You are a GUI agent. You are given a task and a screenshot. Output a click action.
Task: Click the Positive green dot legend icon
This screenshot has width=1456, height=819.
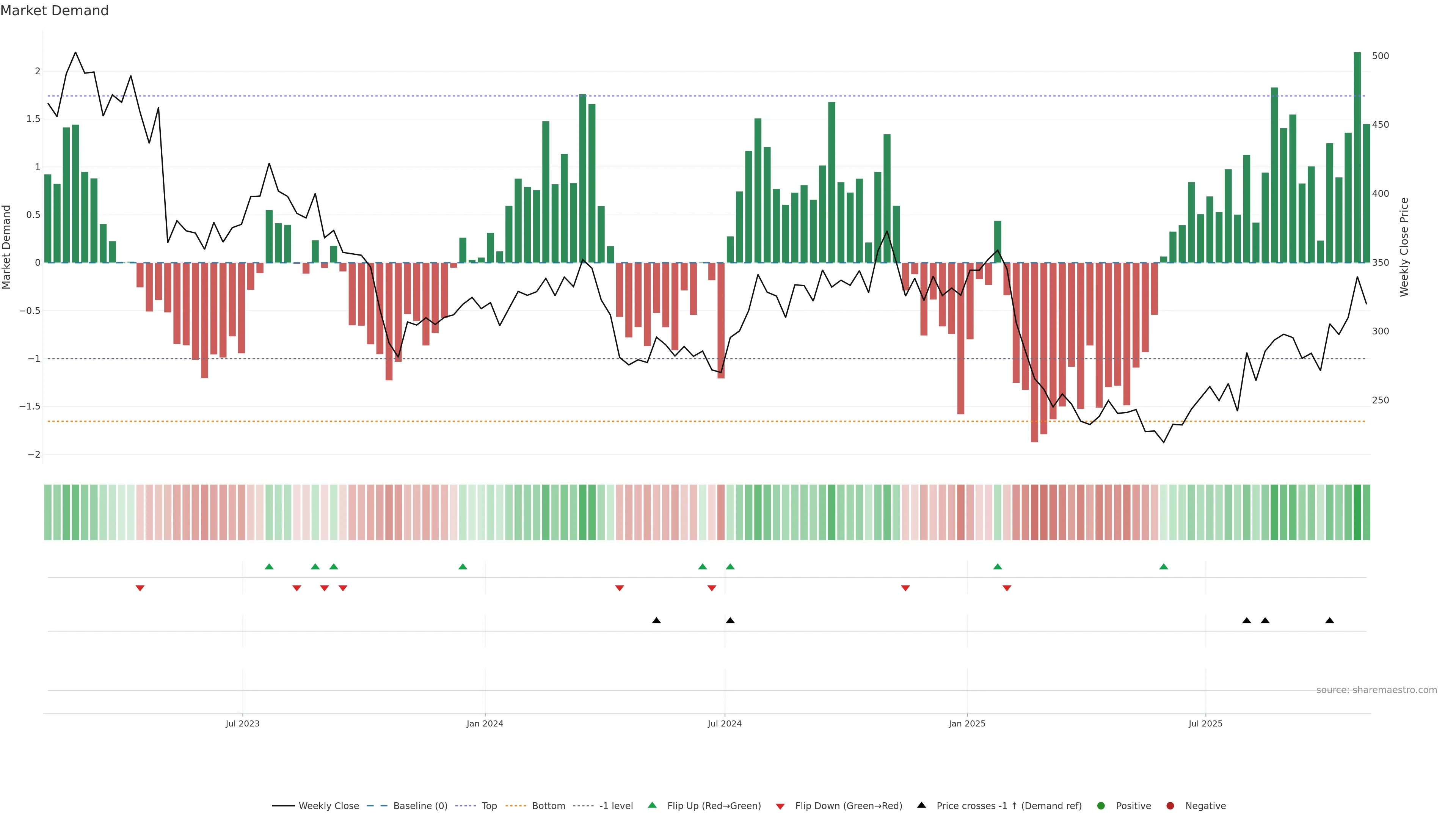tap(1100, 805)
